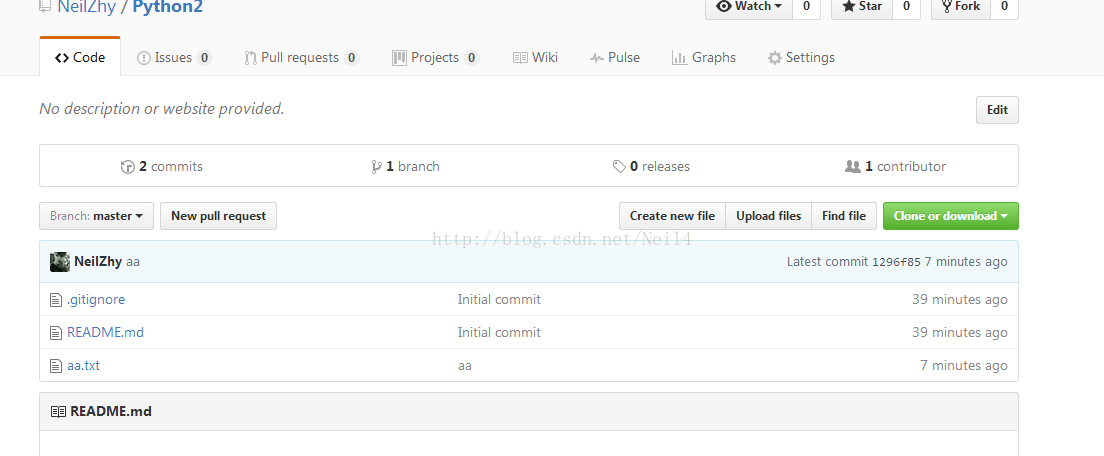Click Upload files button

(x=769, y=216)
